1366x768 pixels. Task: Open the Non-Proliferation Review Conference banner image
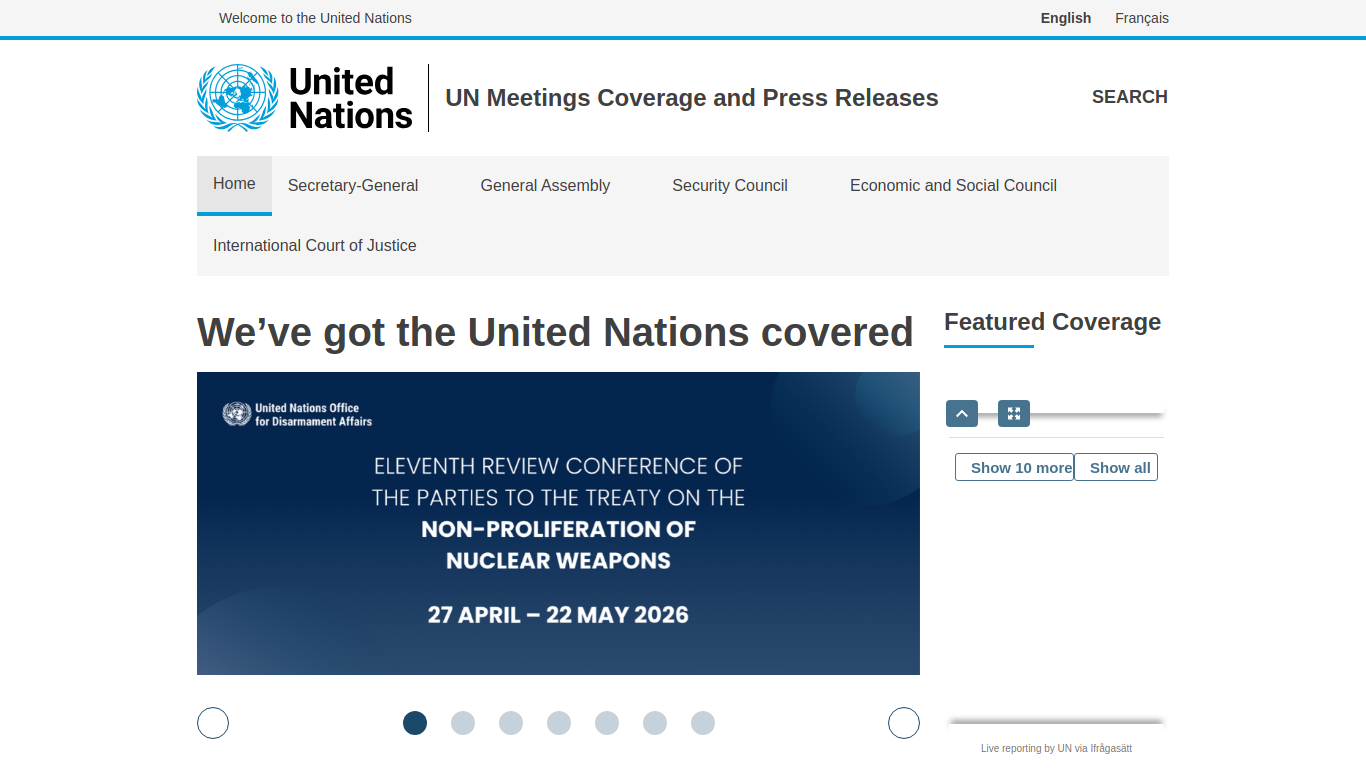click(558, 523)
